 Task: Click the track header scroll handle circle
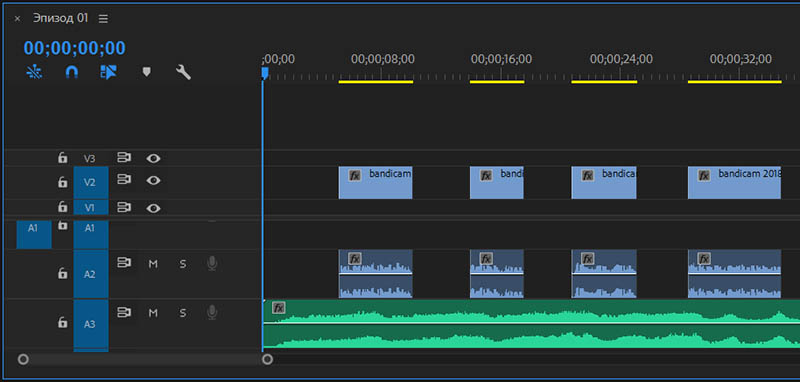(23, 360)
